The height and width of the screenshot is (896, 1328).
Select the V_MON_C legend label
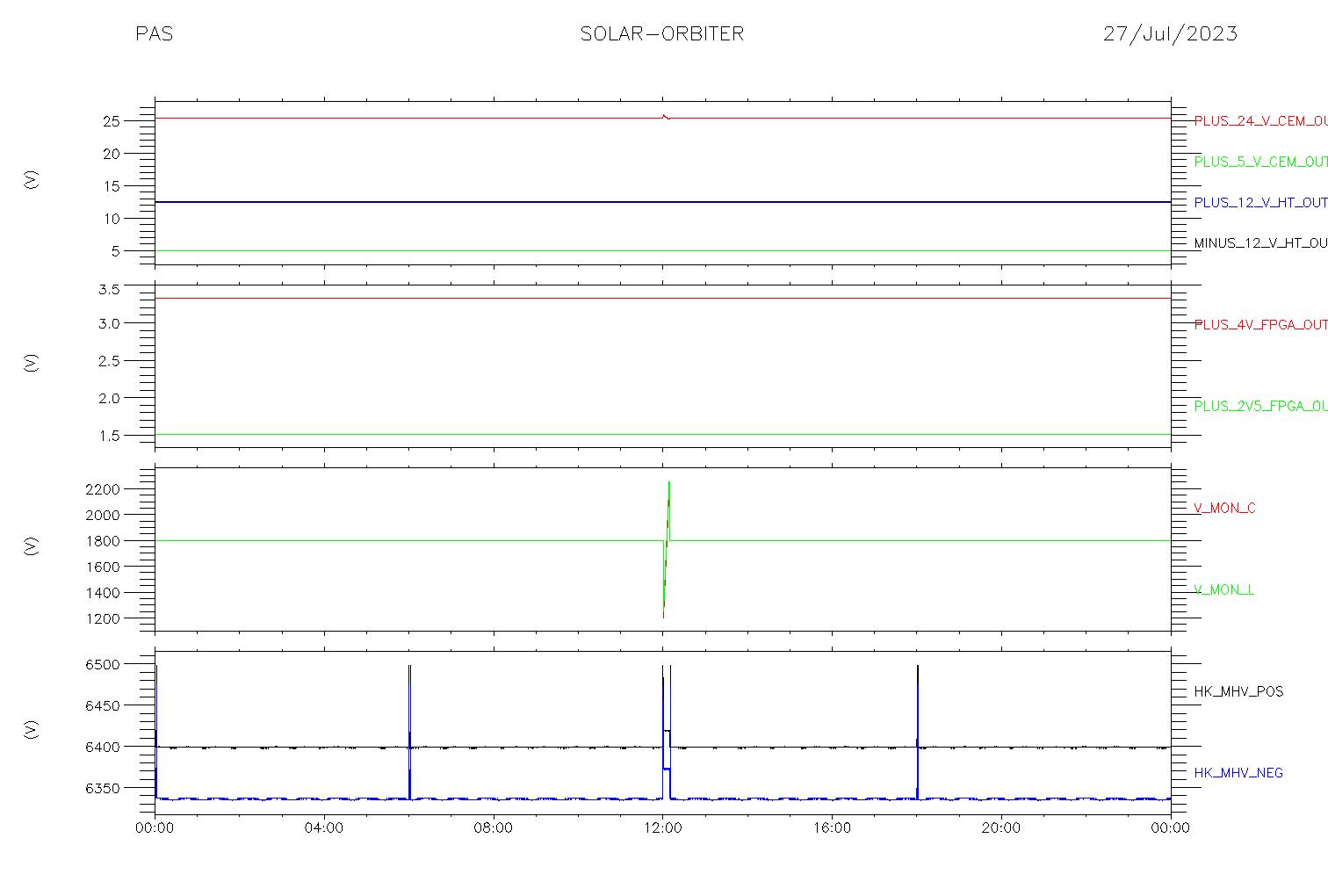coord(1224,508)
